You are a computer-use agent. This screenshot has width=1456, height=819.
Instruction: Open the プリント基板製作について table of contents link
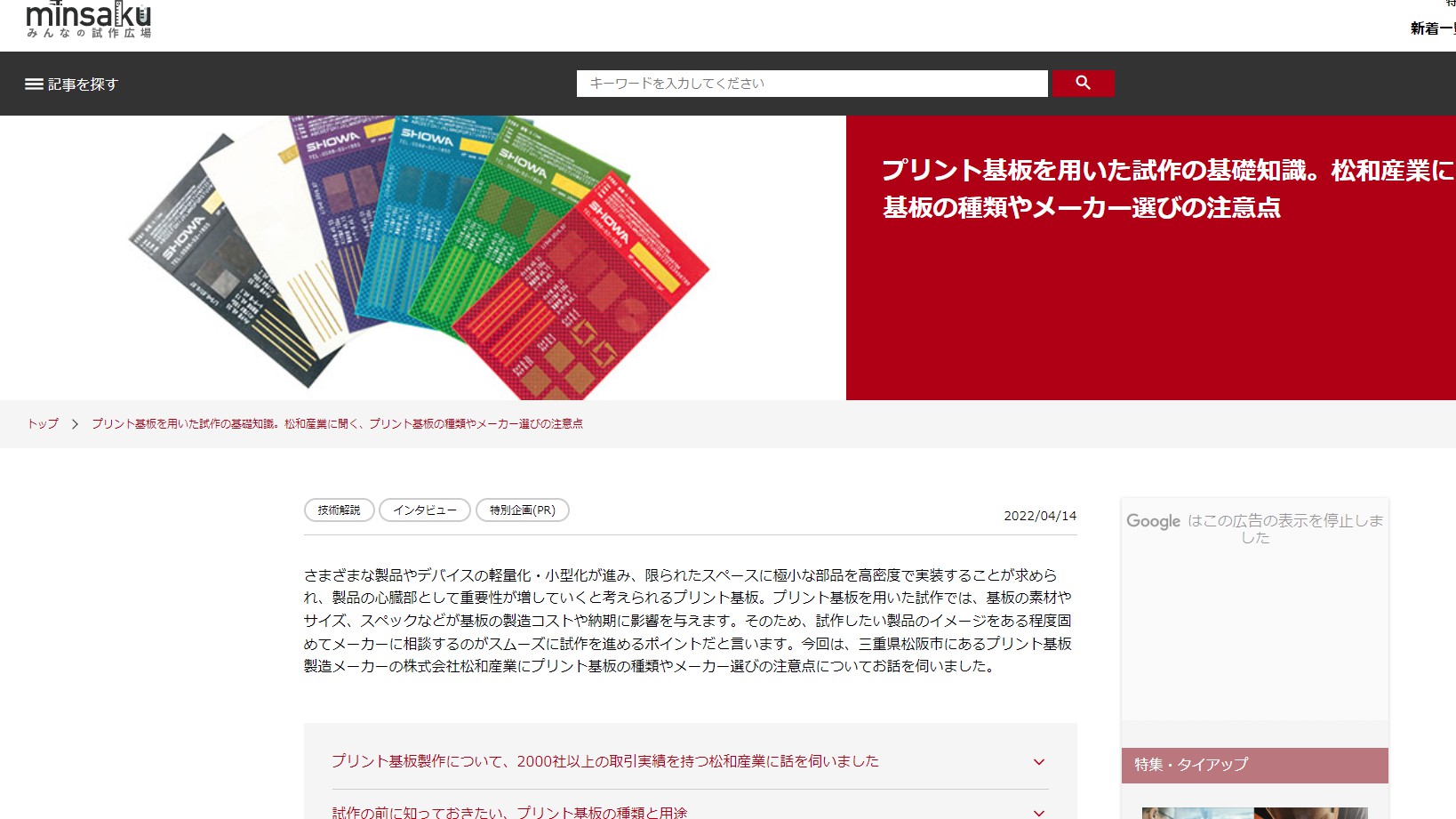click(x=605, y=761)
